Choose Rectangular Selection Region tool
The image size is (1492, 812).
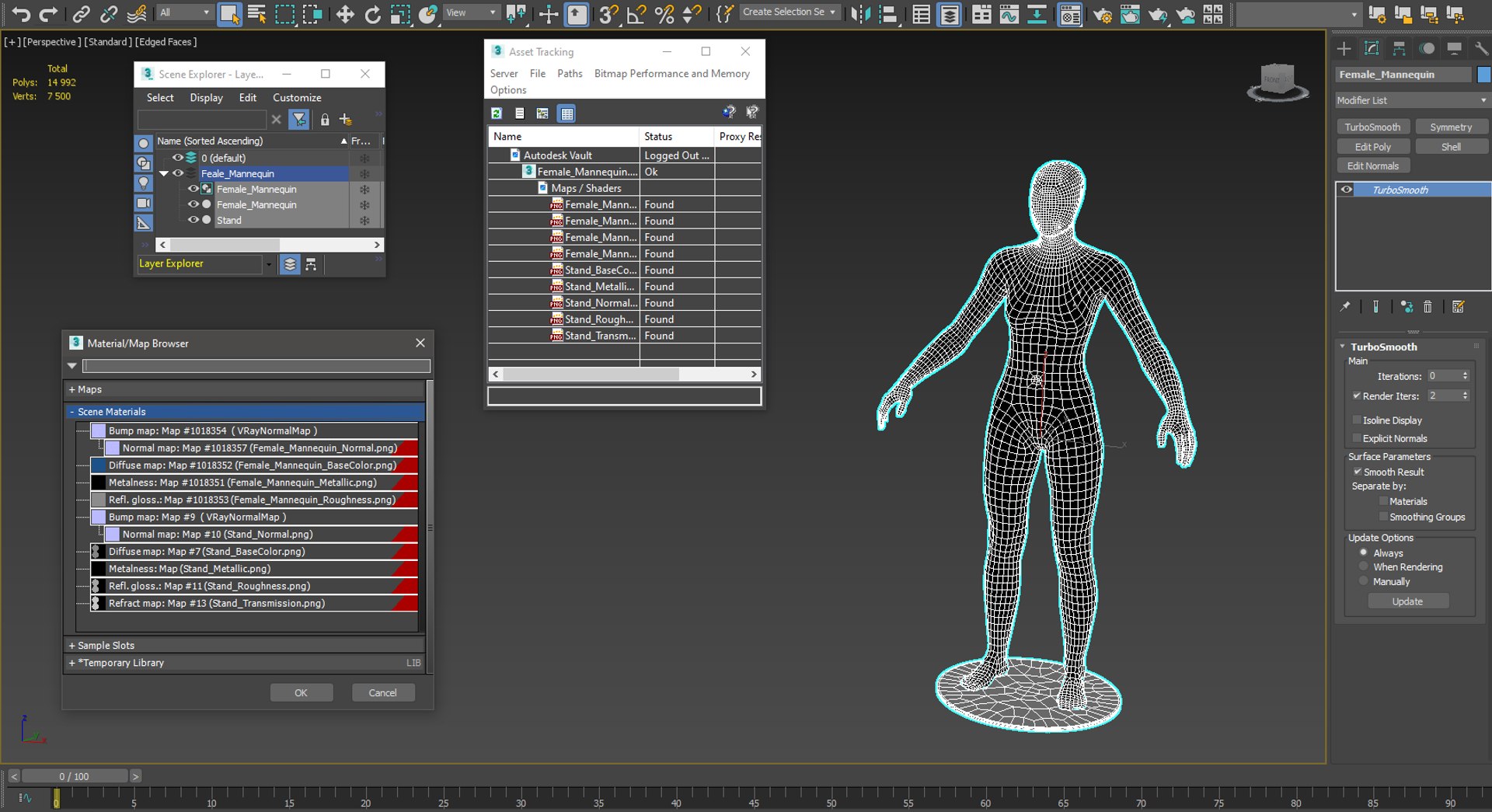[x=285, y=13]
